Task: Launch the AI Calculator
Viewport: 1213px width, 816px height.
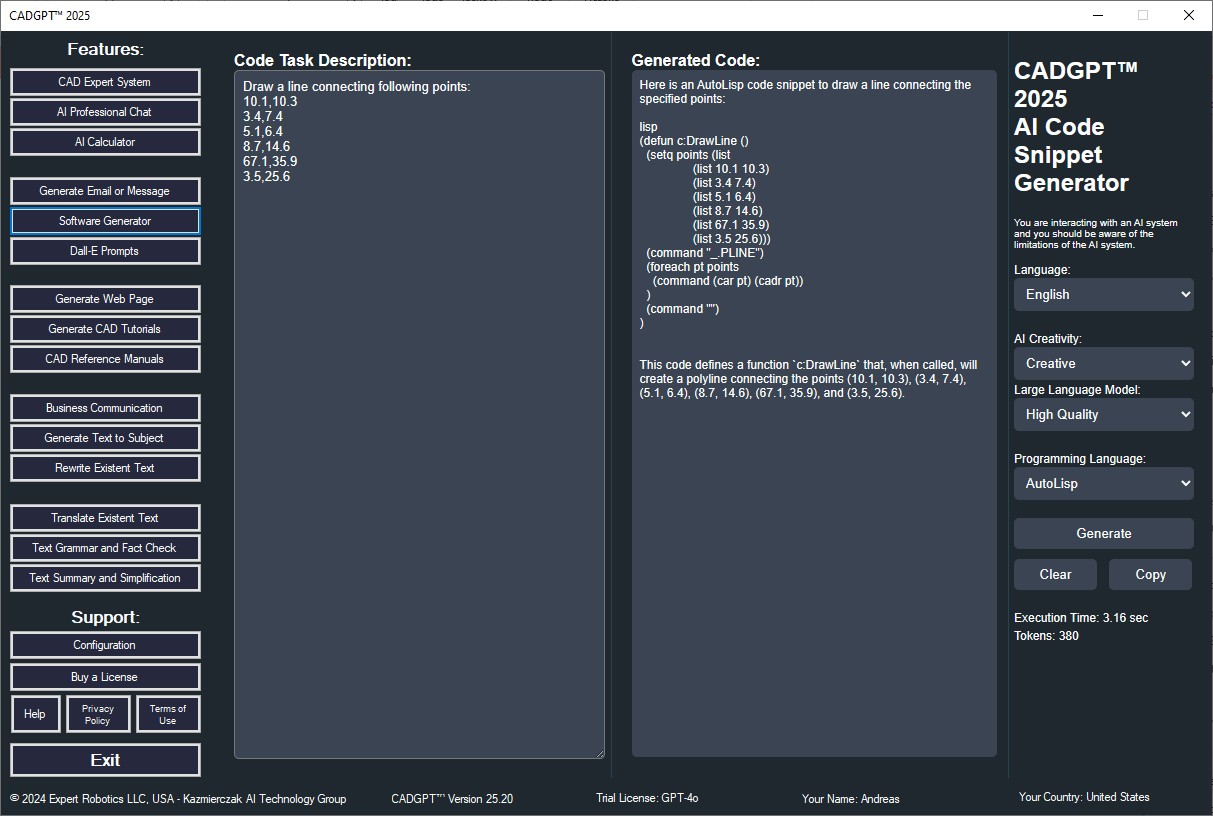Action: pyautogui.click(x=105, y=142)
